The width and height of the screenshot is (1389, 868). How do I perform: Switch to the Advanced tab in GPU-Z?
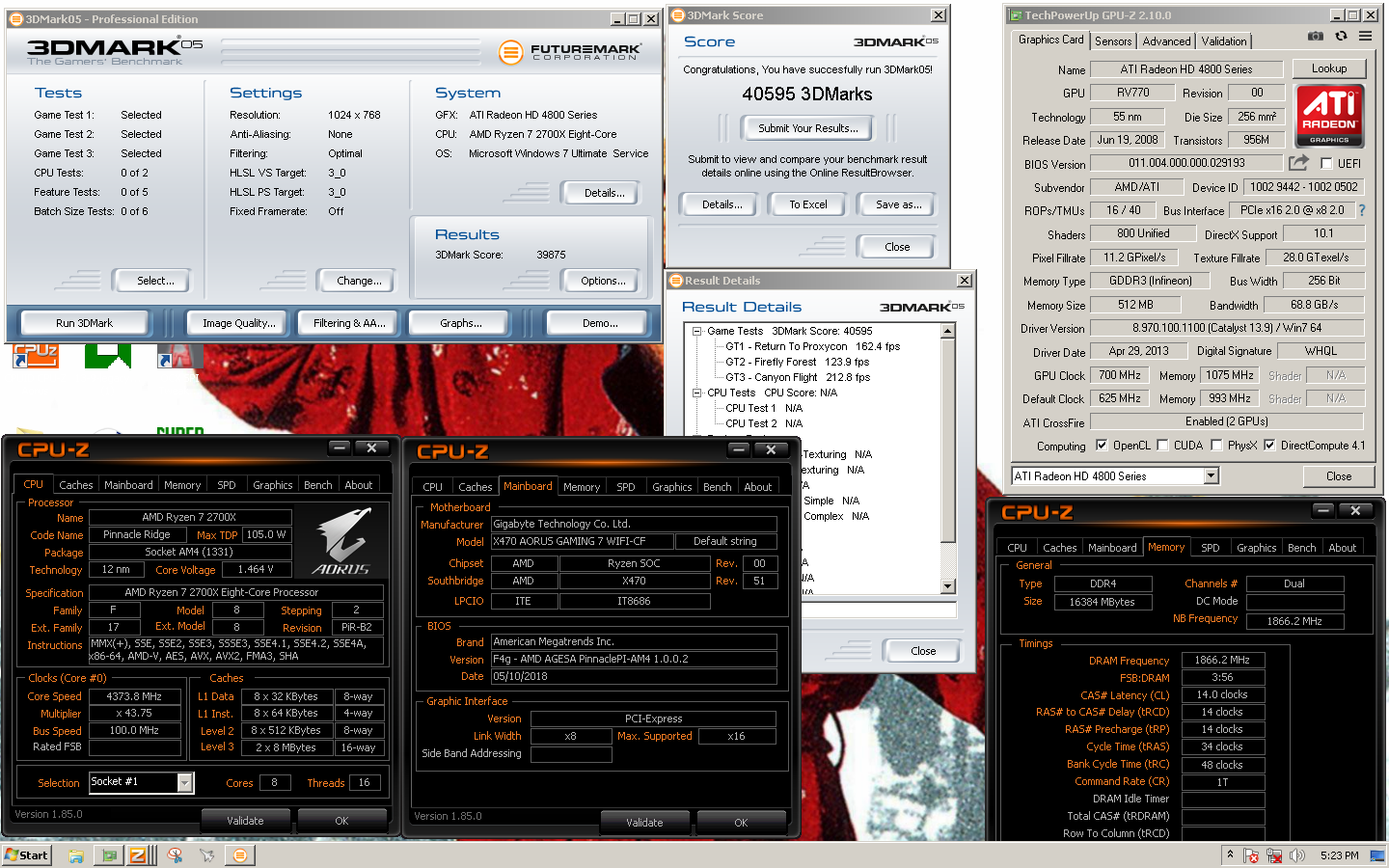(x=1166, y=41)
